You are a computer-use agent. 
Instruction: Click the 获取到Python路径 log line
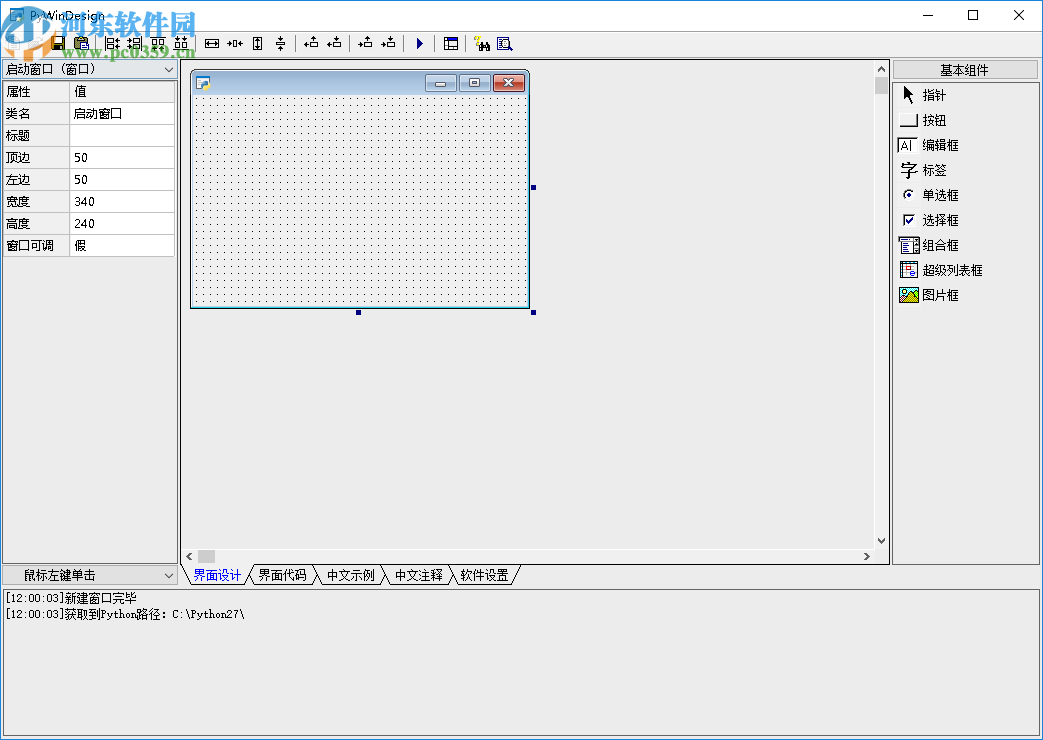[125, 614]
